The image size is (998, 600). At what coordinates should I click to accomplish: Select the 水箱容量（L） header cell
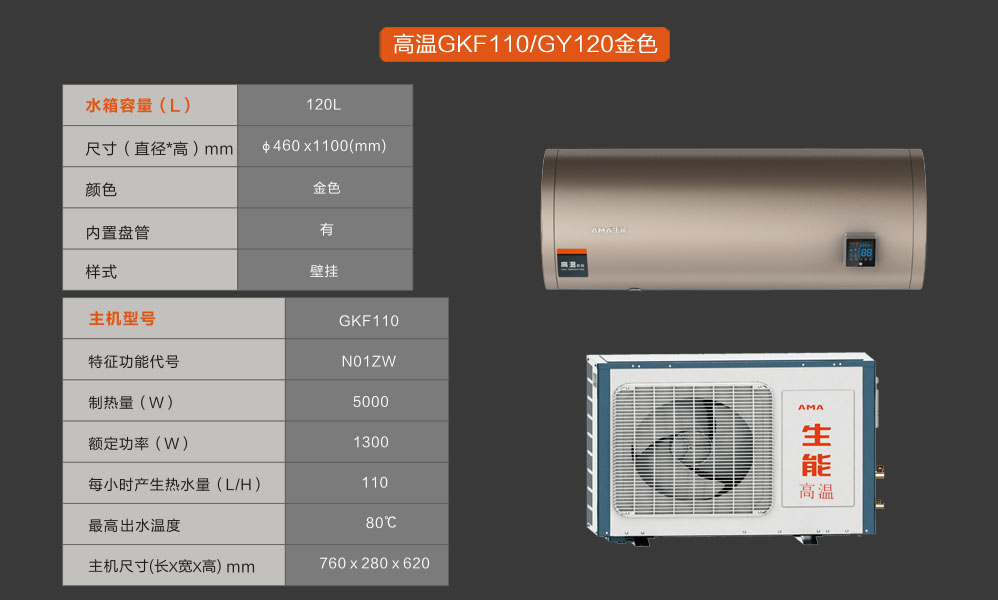pyautogui.click(x=150, y=105)
